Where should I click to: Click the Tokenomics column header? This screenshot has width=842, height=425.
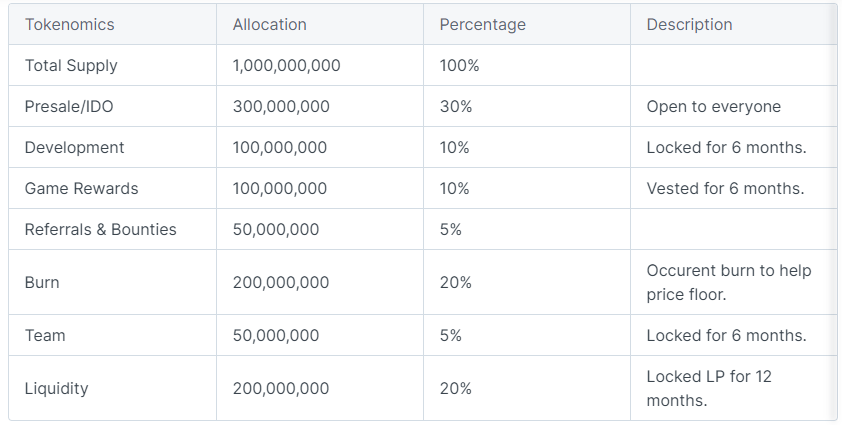point(70,24)
